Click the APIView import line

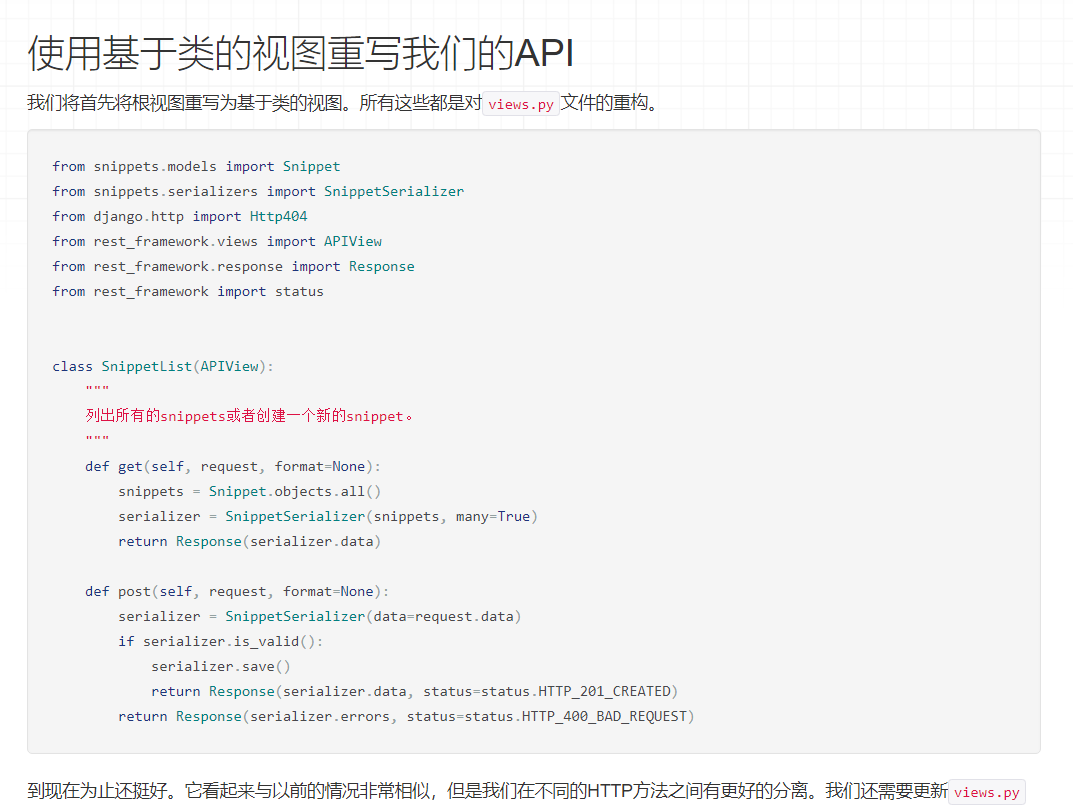pos(217,241)
